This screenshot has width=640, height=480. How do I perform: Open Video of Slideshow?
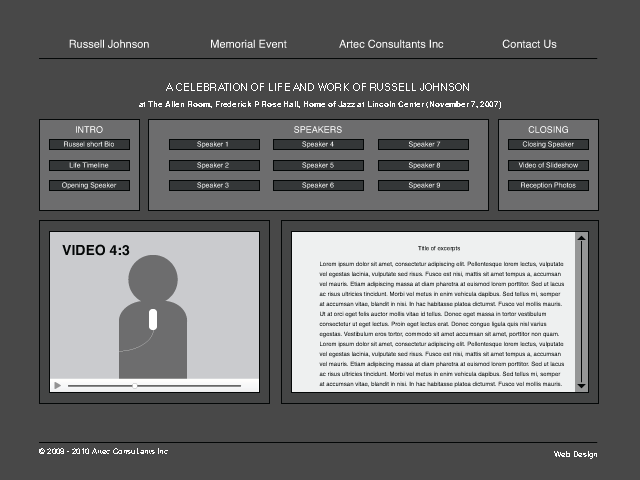click(x=548, y=165)
